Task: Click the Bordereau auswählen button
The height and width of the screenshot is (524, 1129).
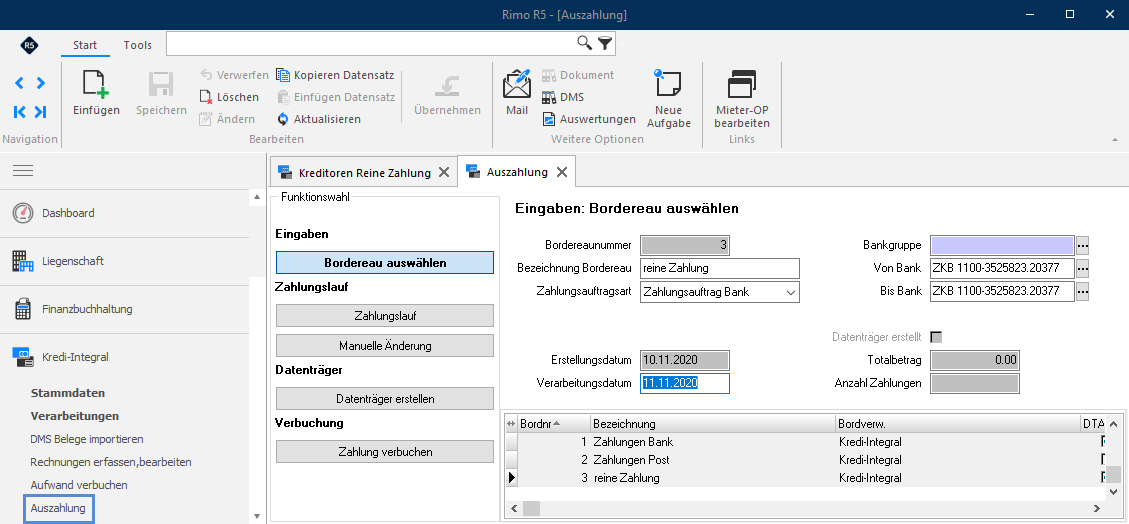Action: pos(384,263)
